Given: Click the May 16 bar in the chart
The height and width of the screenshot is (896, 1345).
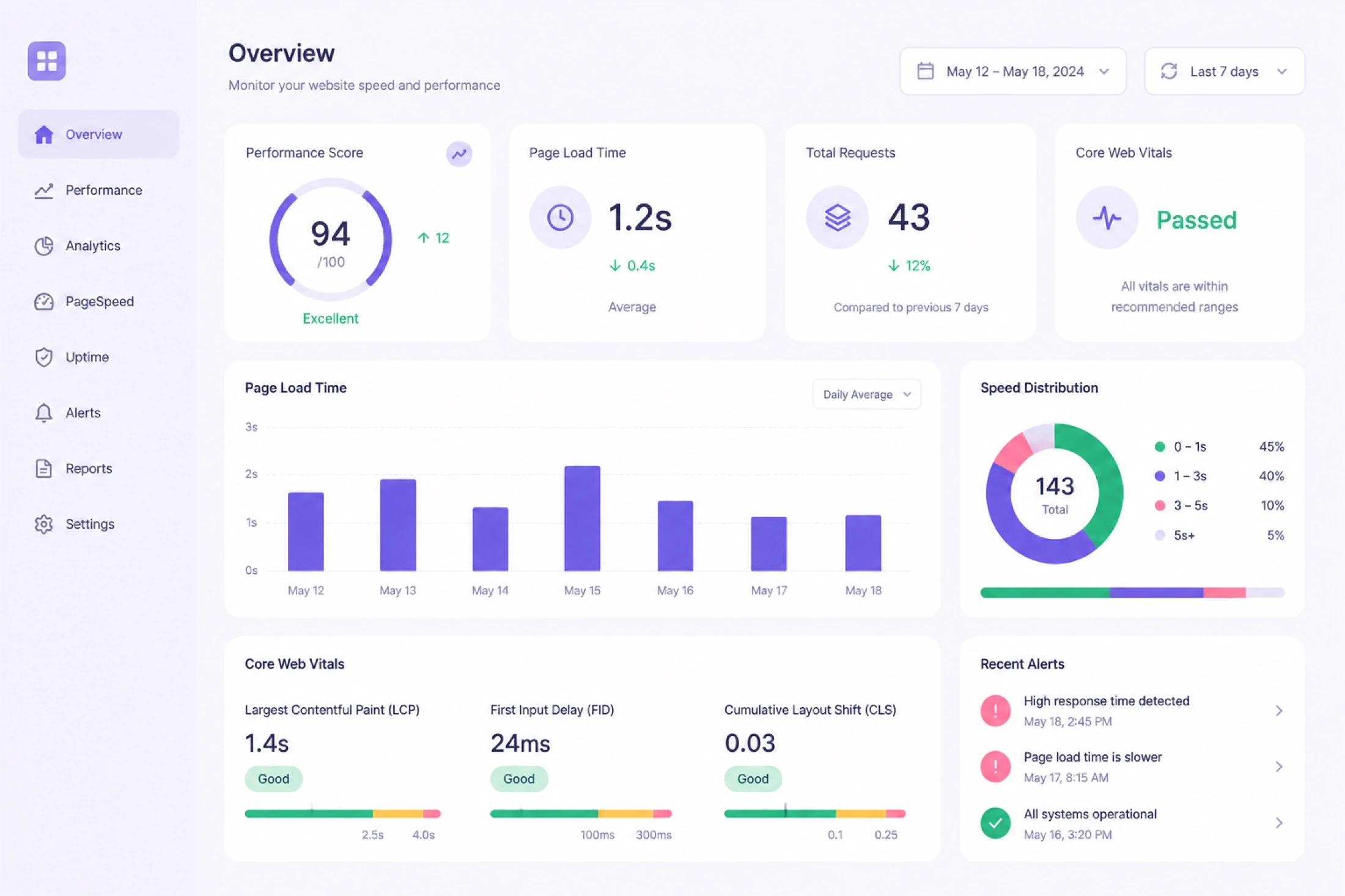Looking at the screenshot, I should coord(676,536).
